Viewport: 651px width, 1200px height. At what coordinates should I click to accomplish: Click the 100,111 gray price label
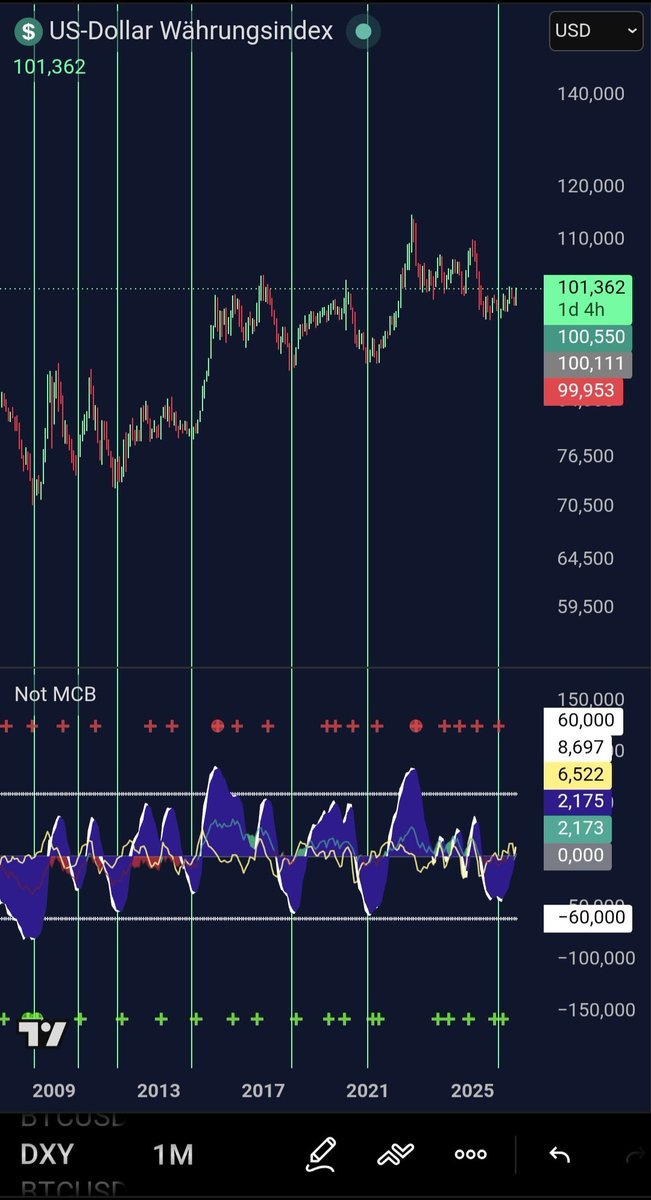click(x=588, y=364)
